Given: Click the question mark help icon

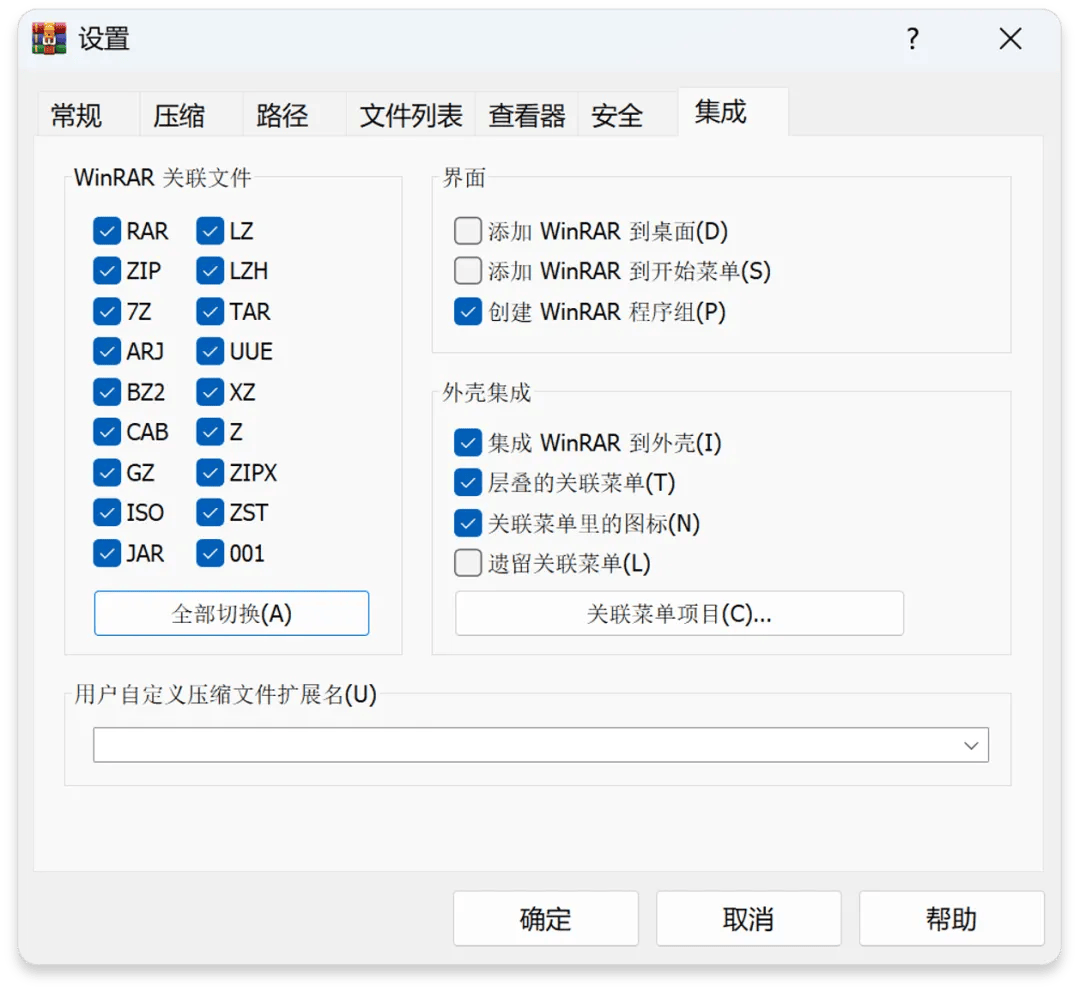Looking at the screenshot, I should pyautogui.click(x=912, y=39).
